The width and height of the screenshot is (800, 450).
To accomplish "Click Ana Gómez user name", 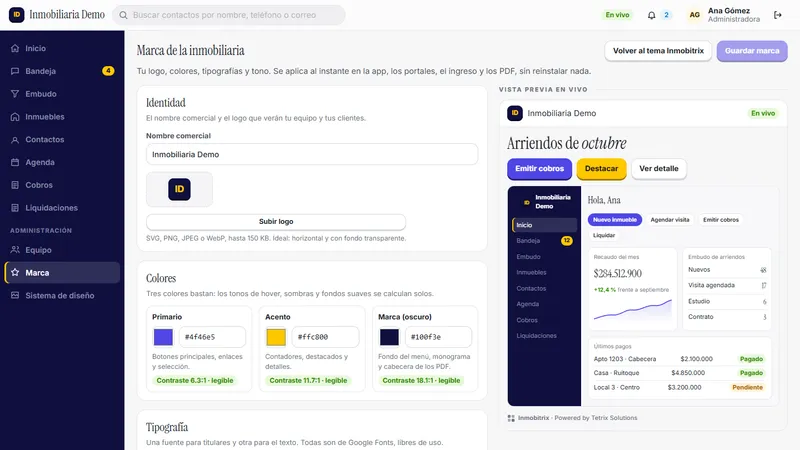I will [x=729, y=11].
